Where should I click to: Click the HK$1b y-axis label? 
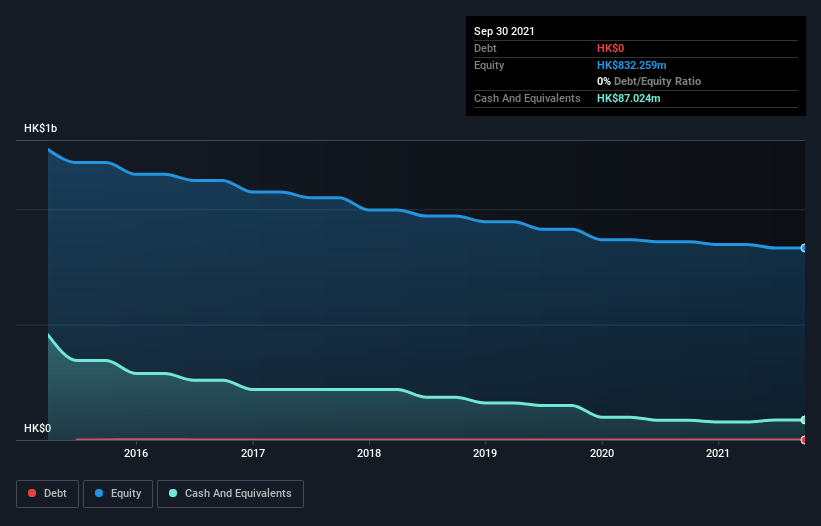(x=40, y=128)
